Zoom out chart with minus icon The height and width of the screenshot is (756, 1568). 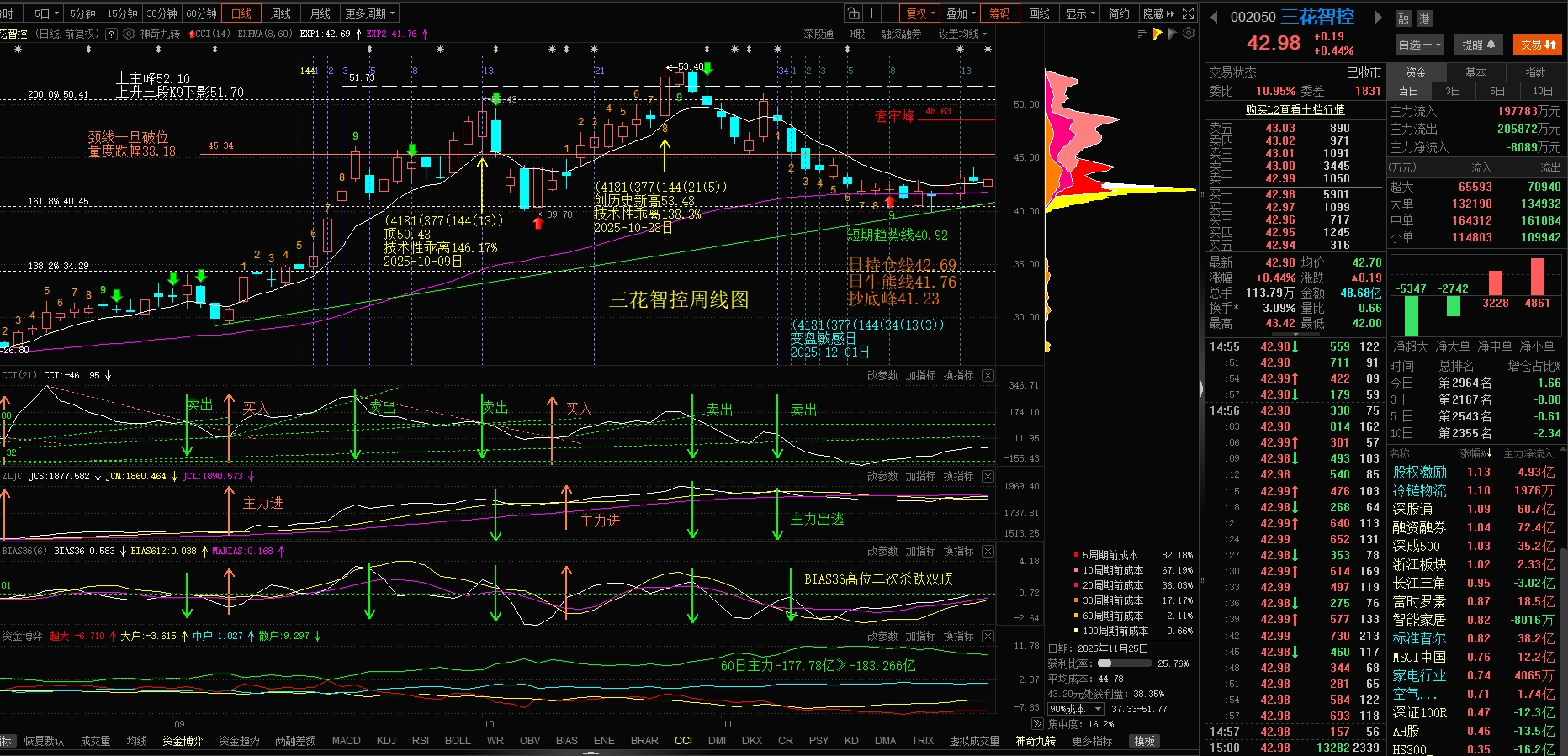[890, 13]
